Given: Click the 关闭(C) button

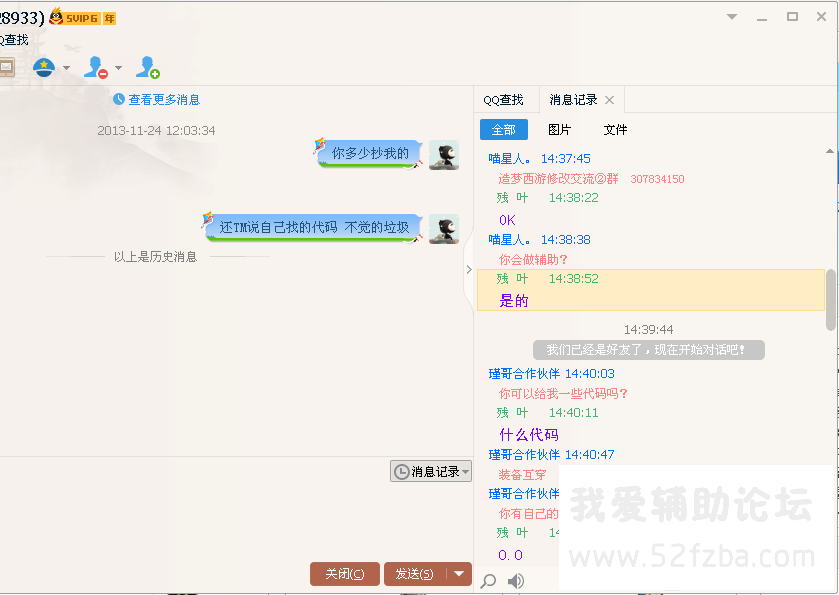Looking at the screenshot, I should 345,574.
